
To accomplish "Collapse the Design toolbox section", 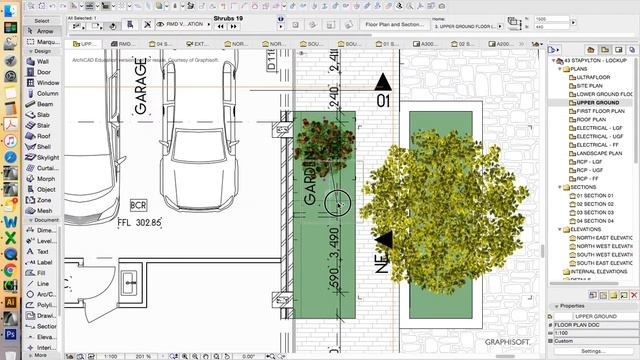I will (x=31, y=51).
